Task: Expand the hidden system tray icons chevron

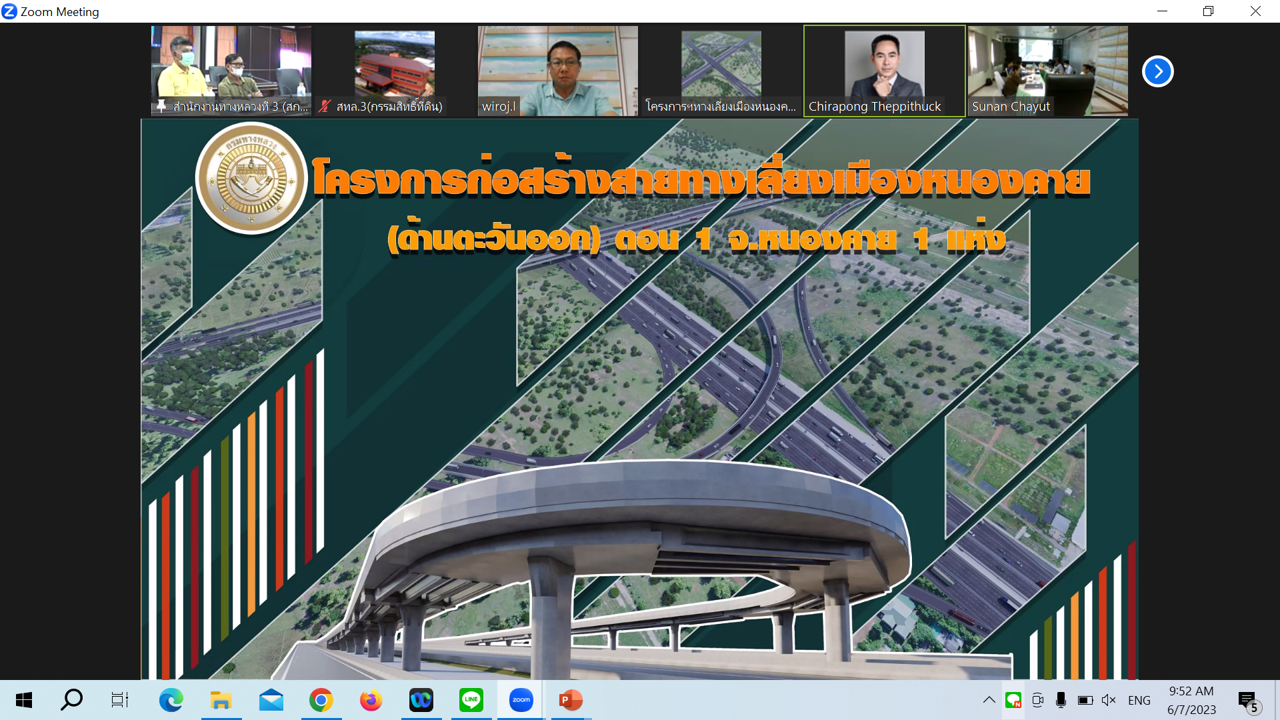Action: click(989, 700)
